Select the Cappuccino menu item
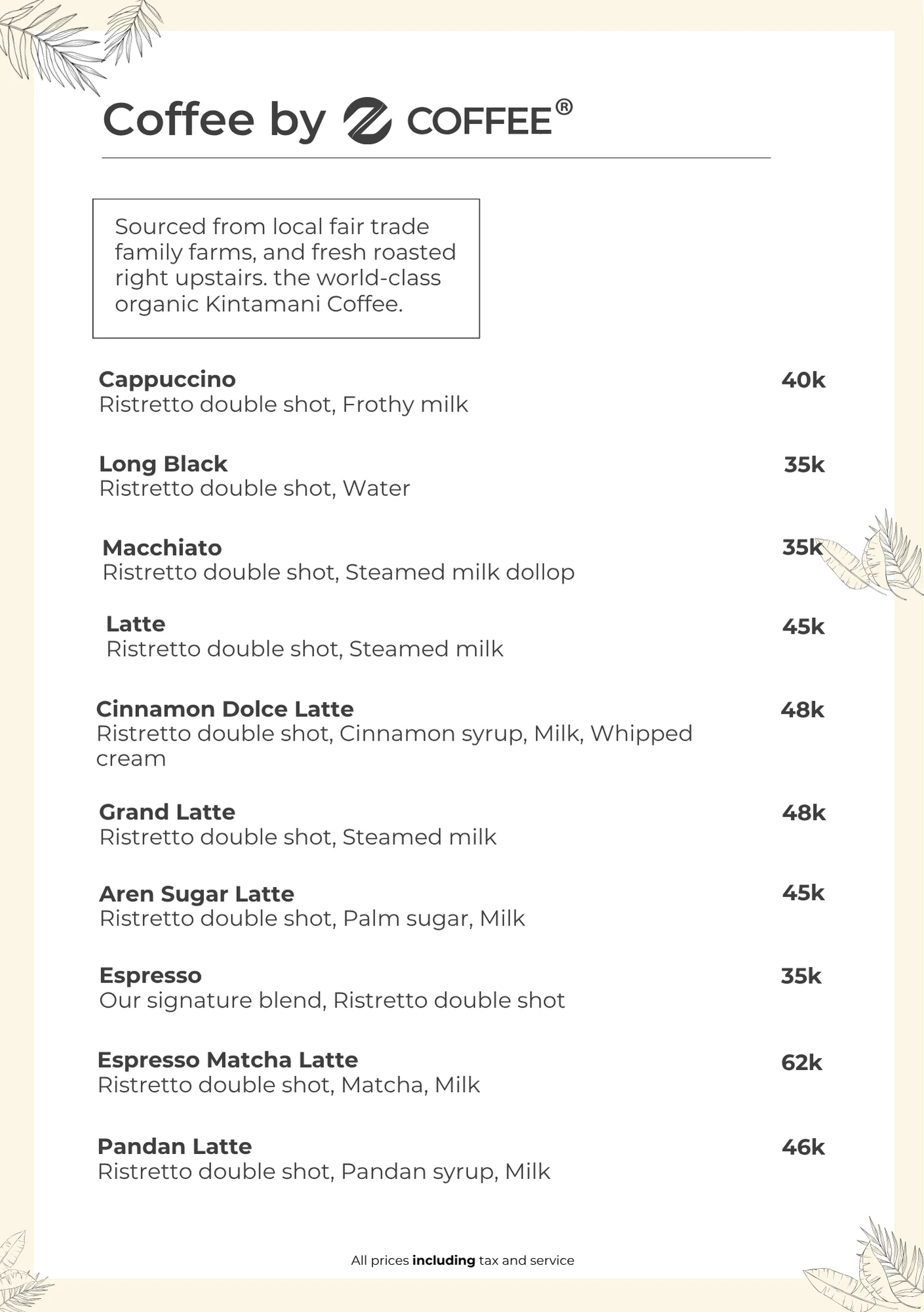Screen dimensions: 924x1312 pyautogui.click(x=167, y=379)
